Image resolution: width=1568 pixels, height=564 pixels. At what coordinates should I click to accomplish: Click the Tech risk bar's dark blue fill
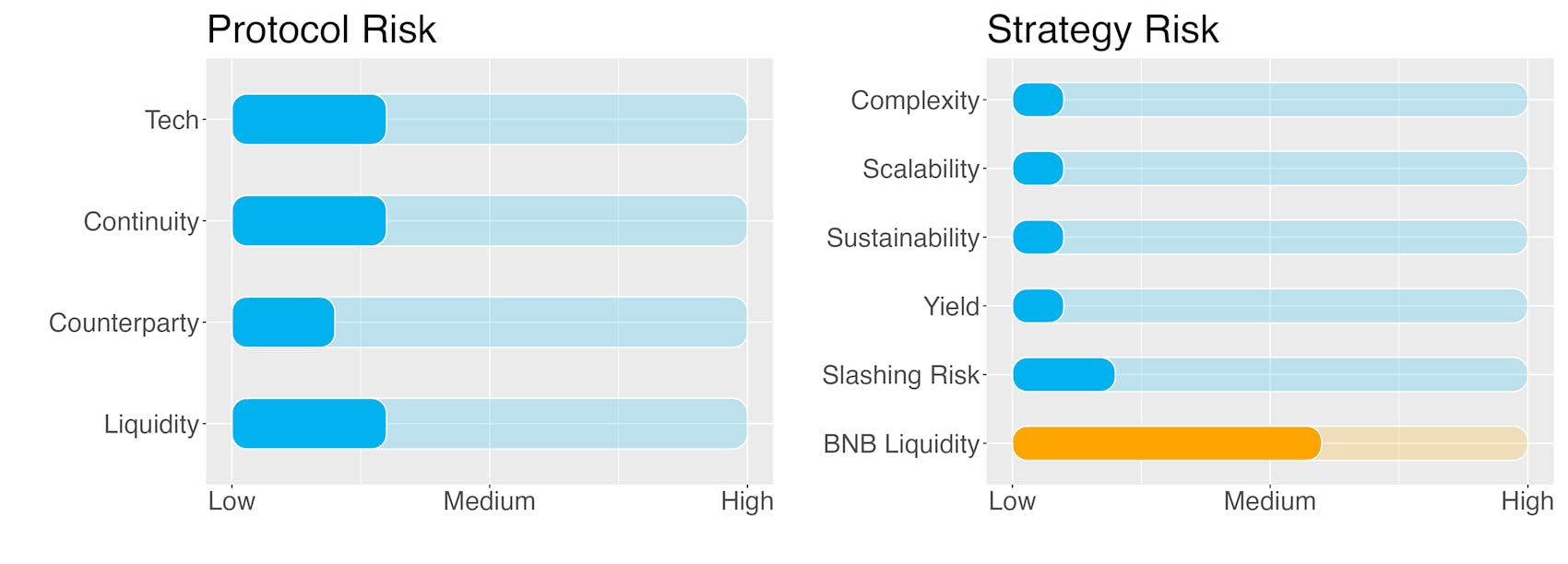(x=309, y=120)
